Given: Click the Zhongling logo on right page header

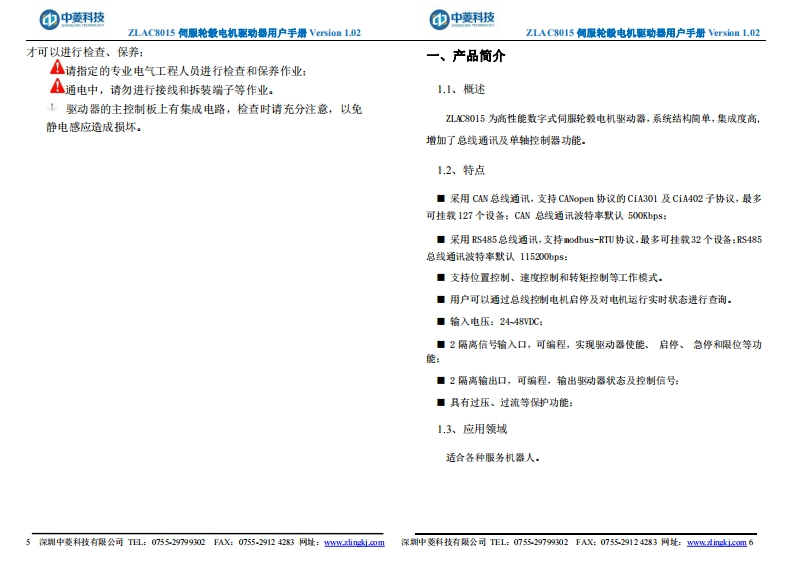Looking at the screenshot, I should 462,19.
